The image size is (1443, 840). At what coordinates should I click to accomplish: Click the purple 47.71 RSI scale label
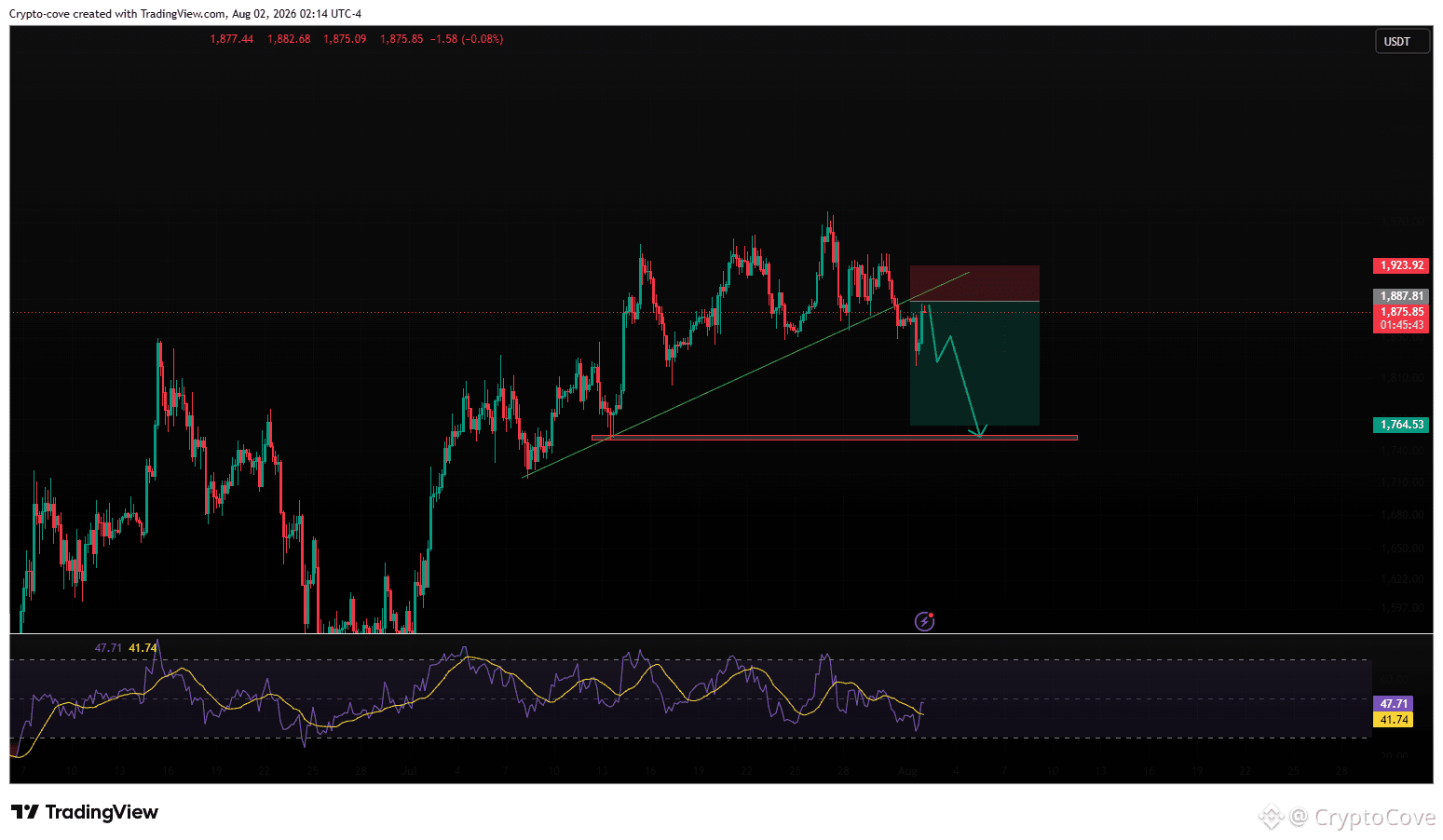tap(1394, 704)
